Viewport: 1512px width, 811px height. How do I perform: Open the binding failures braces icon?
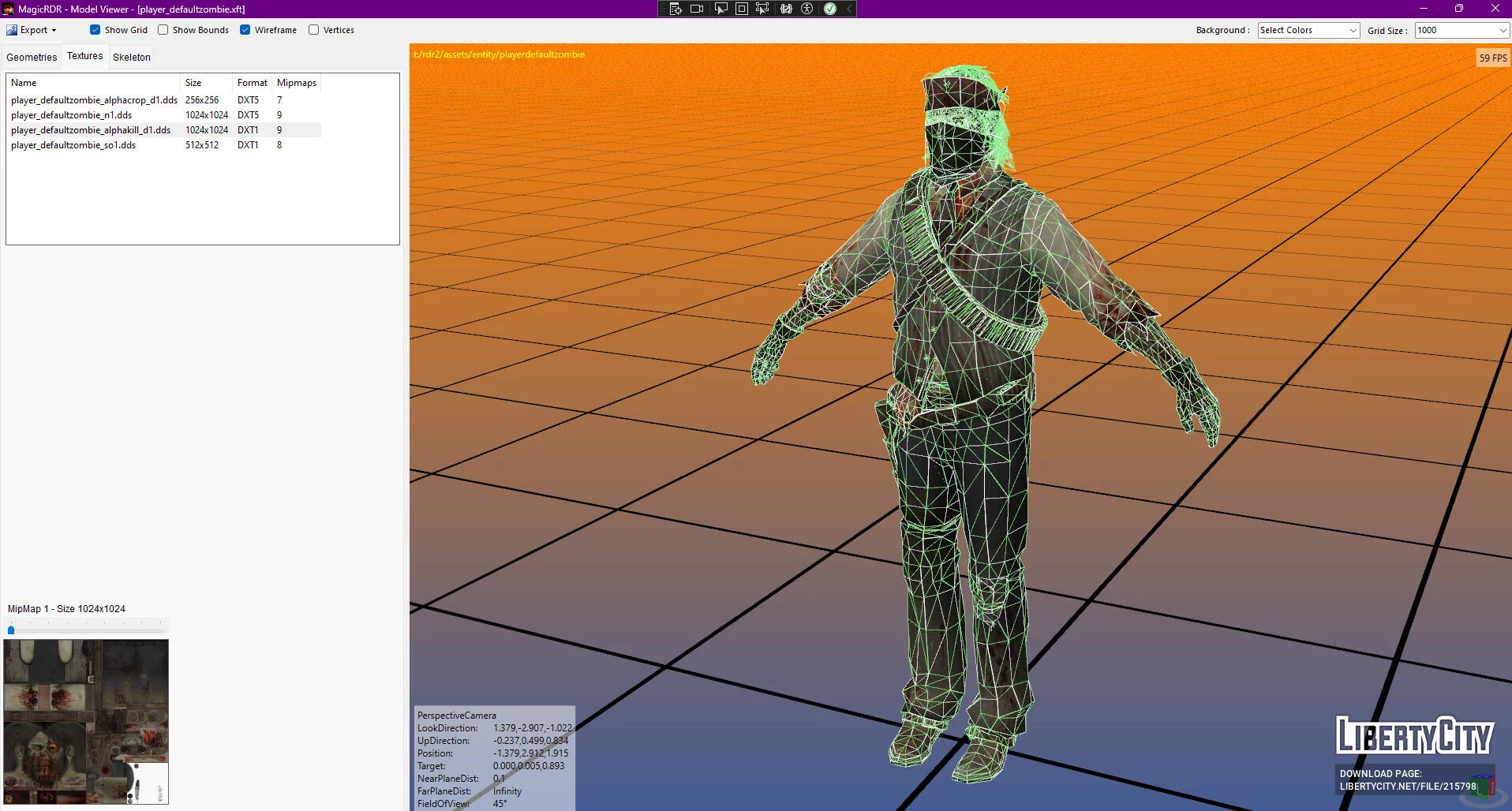[786, 9]
